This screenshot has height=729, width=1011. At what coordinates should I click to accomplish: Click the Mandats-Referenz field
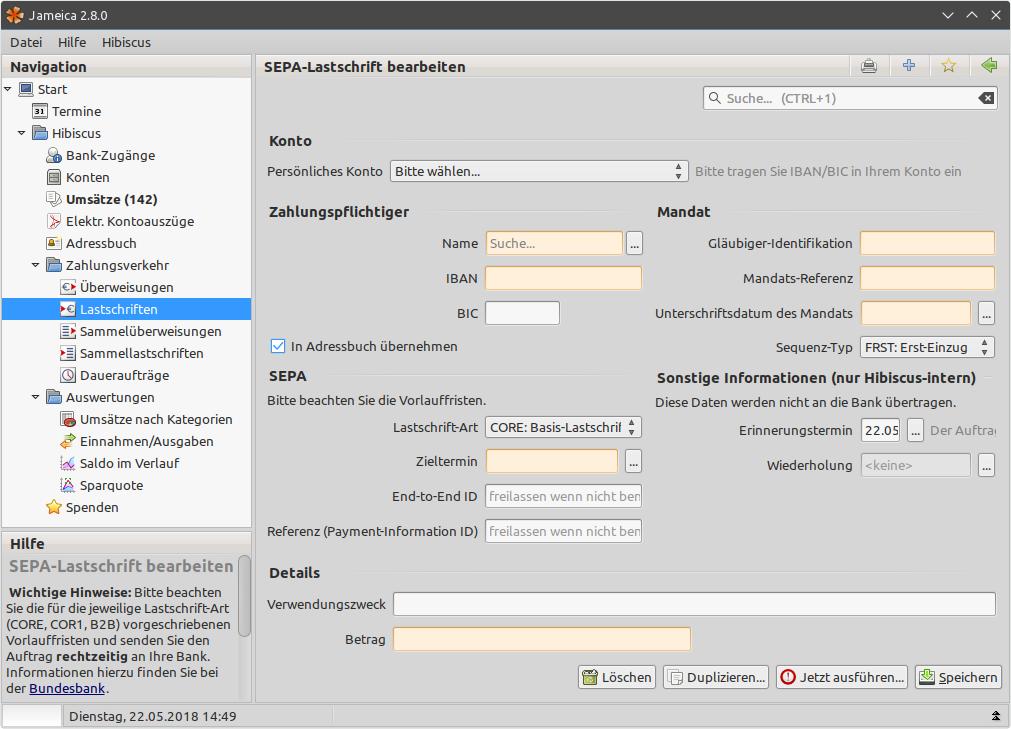point(927,278)
